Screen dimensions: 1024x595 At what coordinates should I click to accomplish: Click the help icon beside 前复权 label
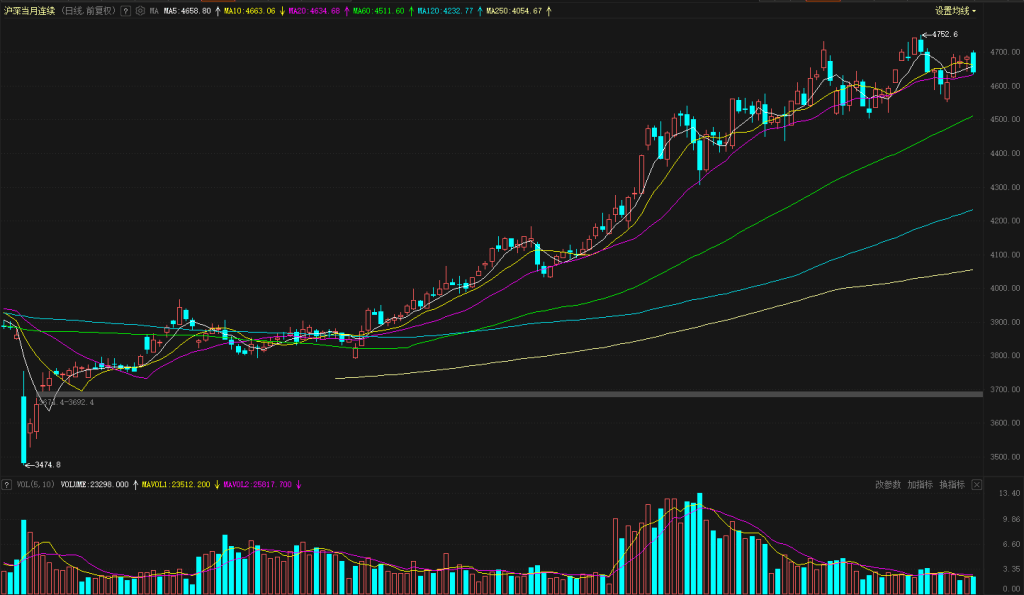126,11
